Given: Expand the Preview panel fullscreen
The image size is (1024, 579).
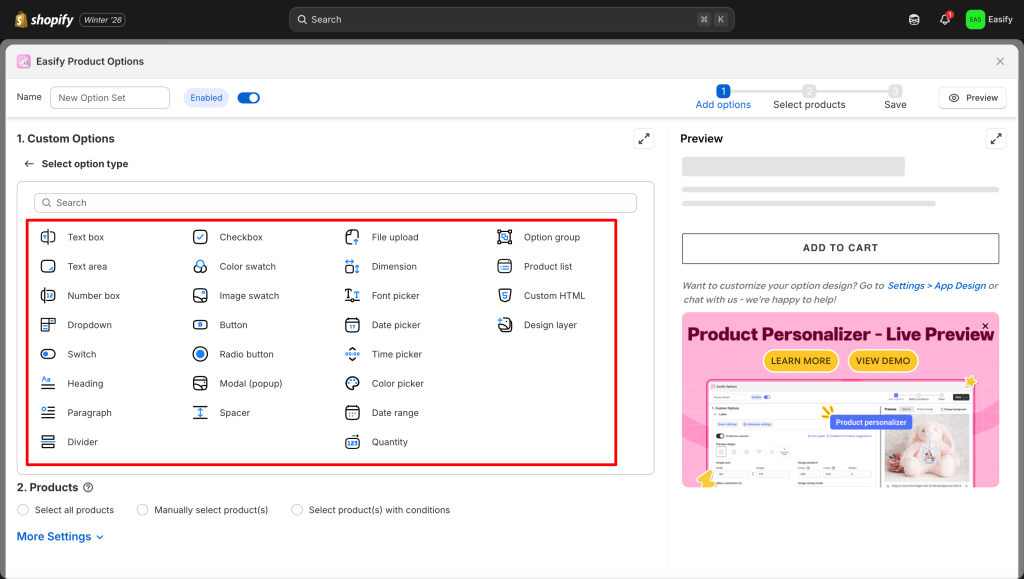Looking at the screenshot, I should (x=996, y=139).
